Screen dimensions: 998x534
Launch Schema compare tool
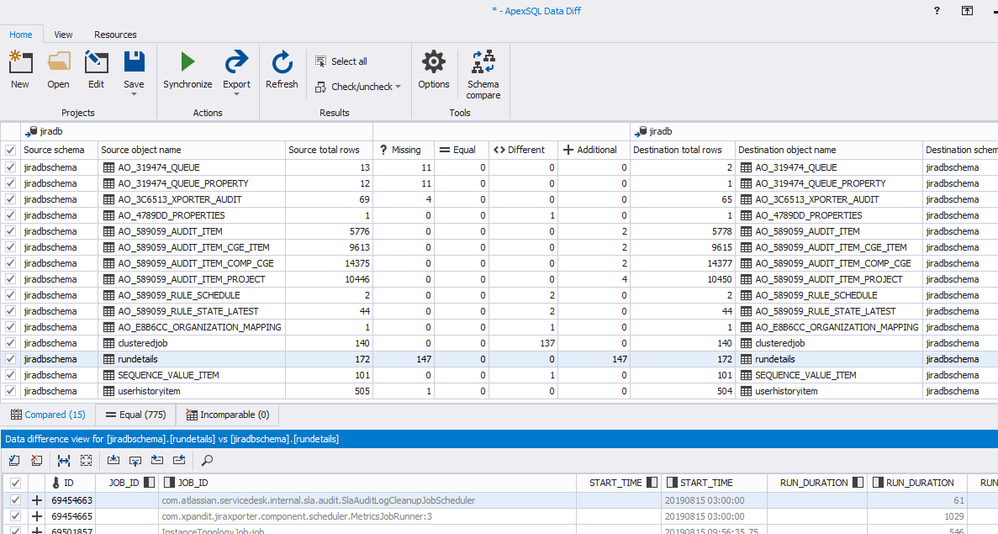click(483, 74)
